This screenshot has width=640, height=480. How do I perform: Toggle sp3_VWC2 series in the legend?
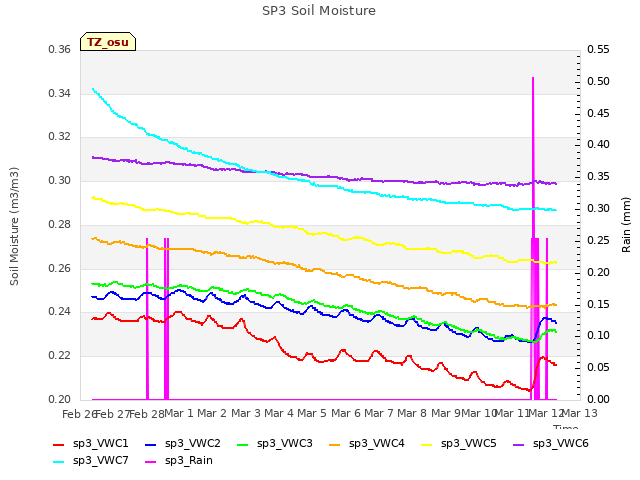pyautogui.click(x=182, y=444)
